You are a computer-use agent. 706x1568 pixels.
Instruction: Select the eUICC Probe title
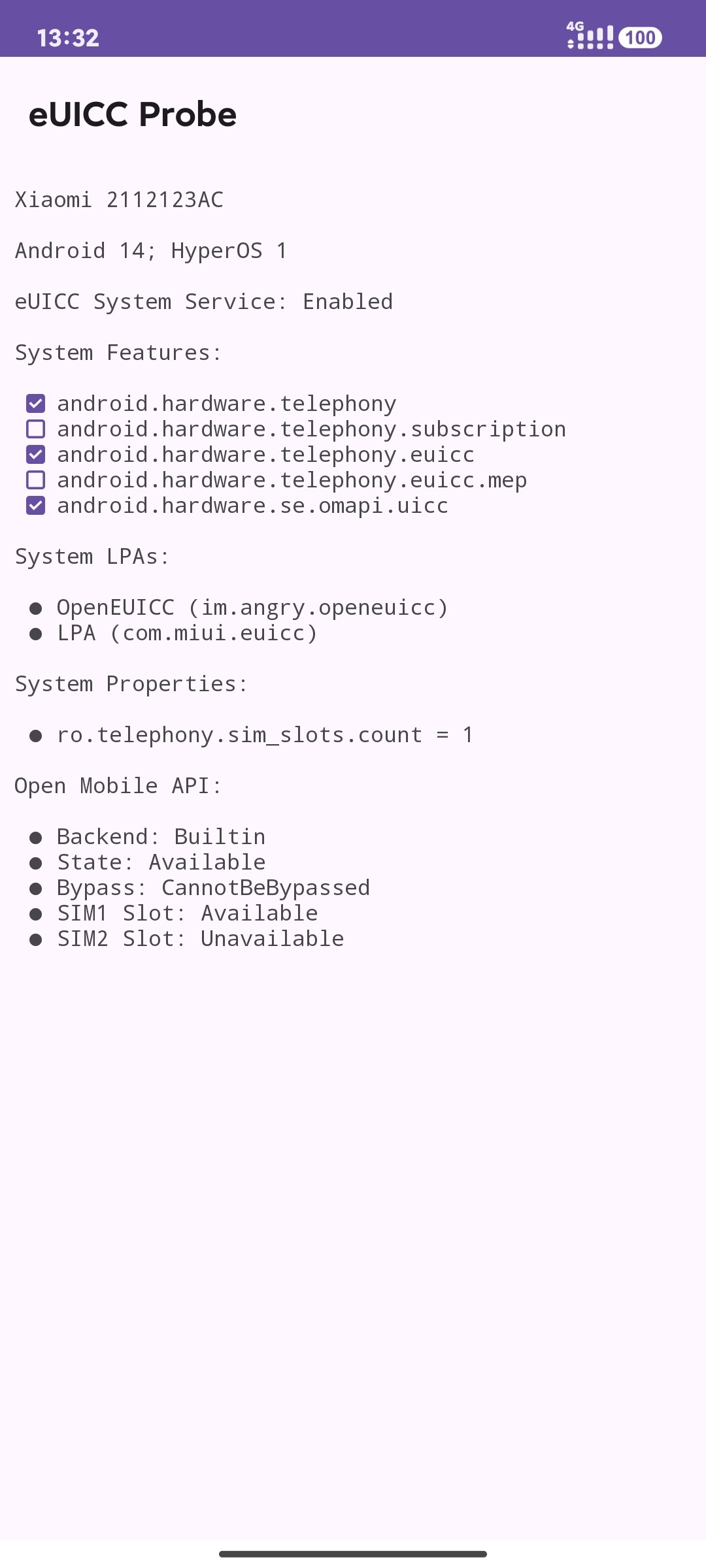coord(133,114)
